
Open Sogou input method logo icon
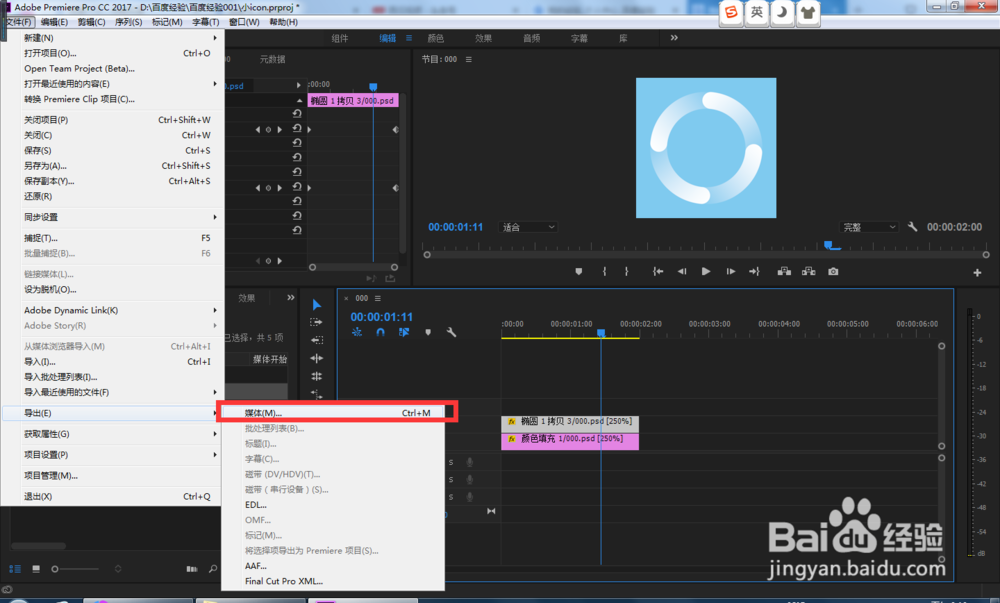[731, 12]
